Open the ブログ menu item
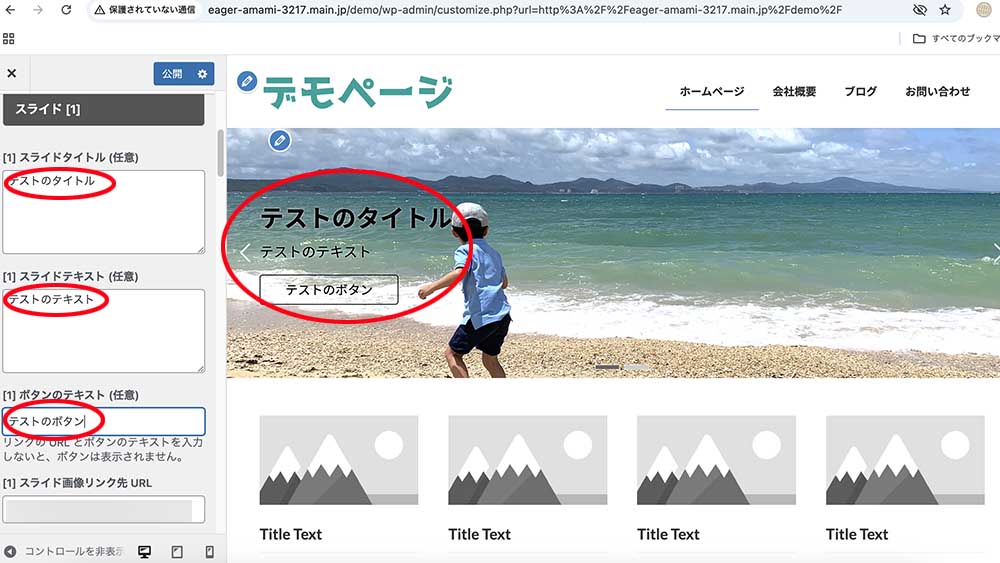The width and height of the screenshot is (1000, 563). tap(860, 91)
